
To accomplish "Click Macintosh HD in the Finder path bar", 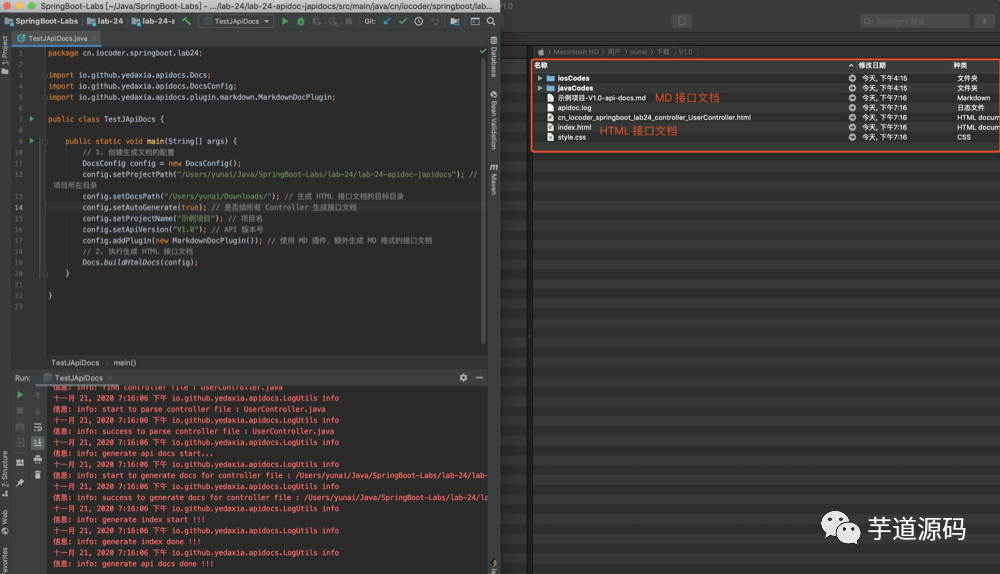I will [576, 52].
